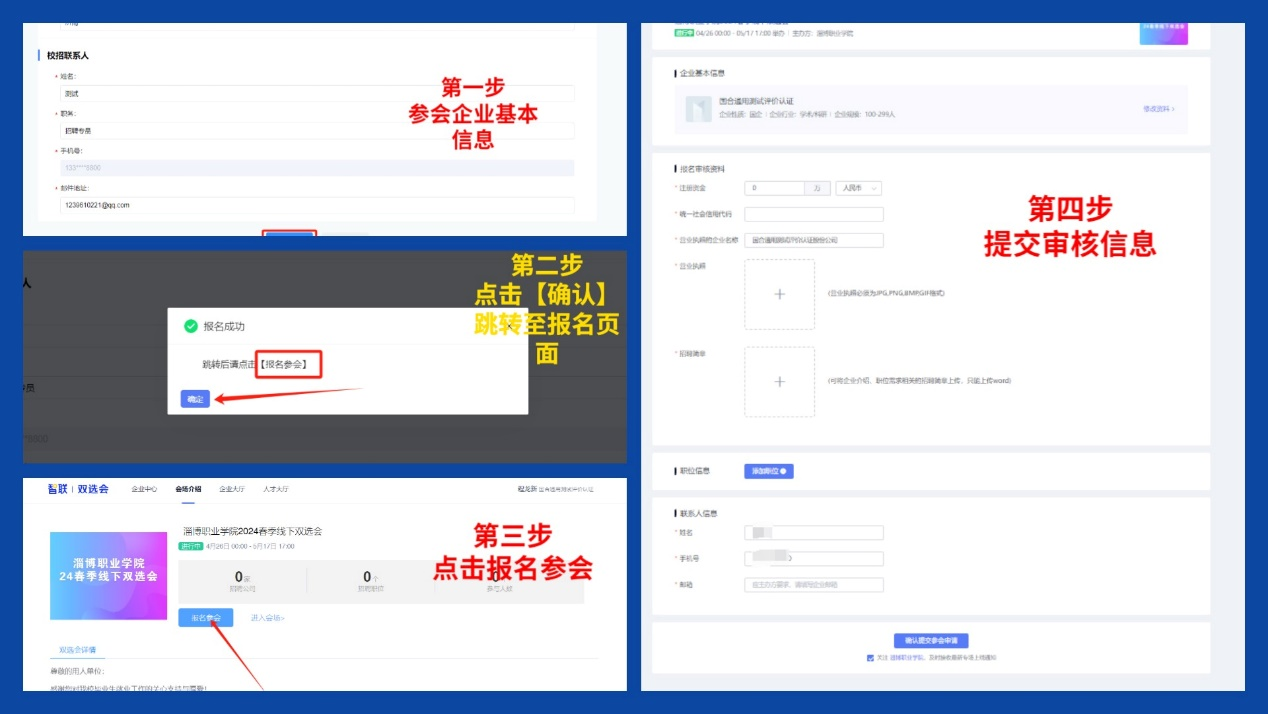Click the plus upload box for 营业执照
Viewport: 1268px width, 714px height.
[x=780, y=294]
